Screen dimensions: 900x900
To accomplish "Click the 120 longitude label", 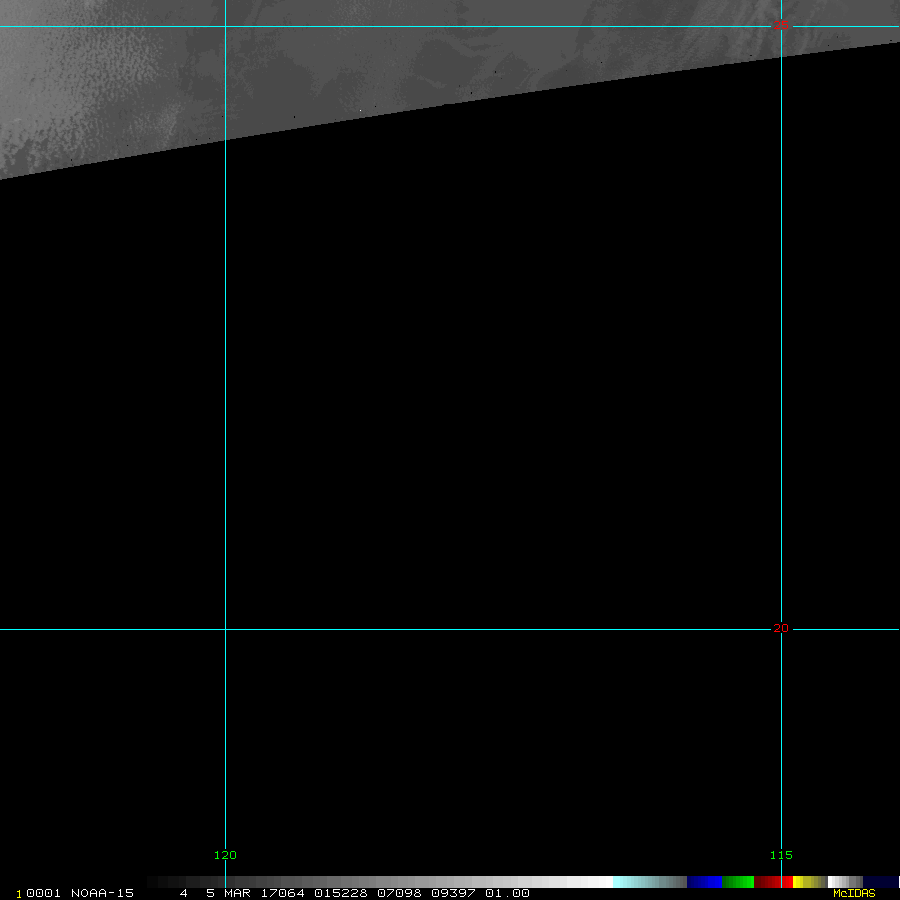I will [x=225, y=855].
